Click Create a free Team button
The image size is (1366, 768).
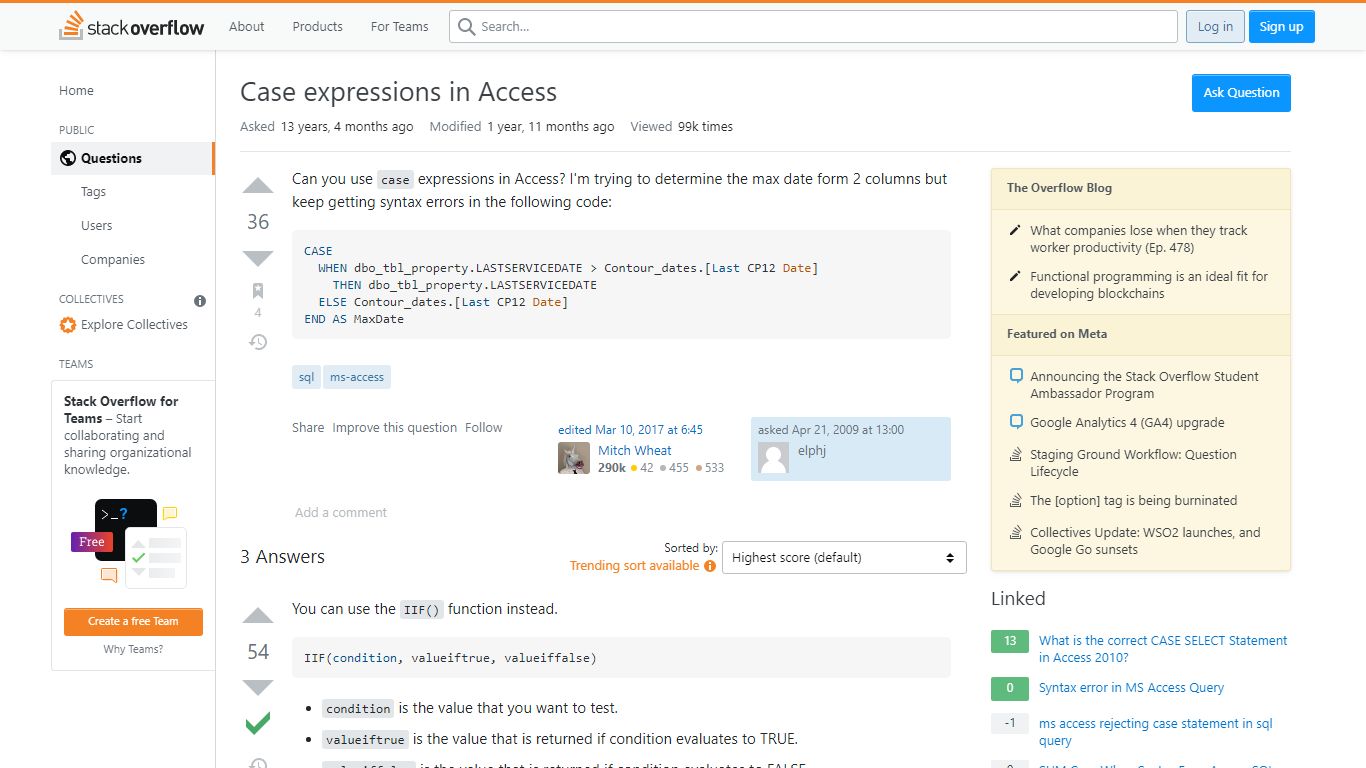[133, 622]
